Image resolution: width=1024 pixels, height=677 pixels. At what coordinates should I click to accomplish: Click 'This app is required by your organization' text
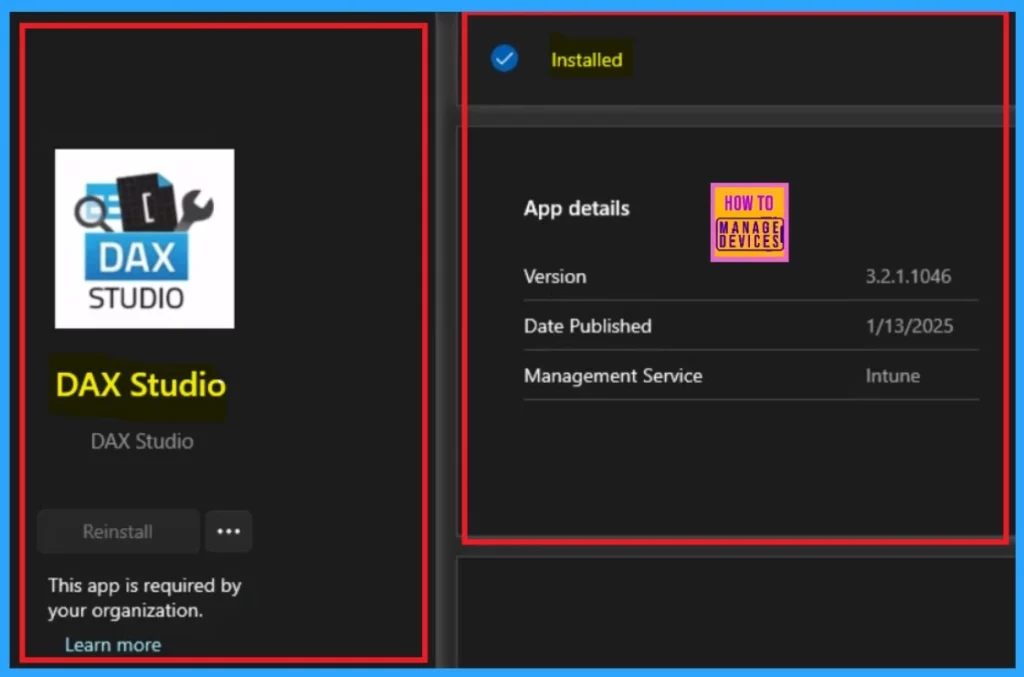click(x=144, y=598)
